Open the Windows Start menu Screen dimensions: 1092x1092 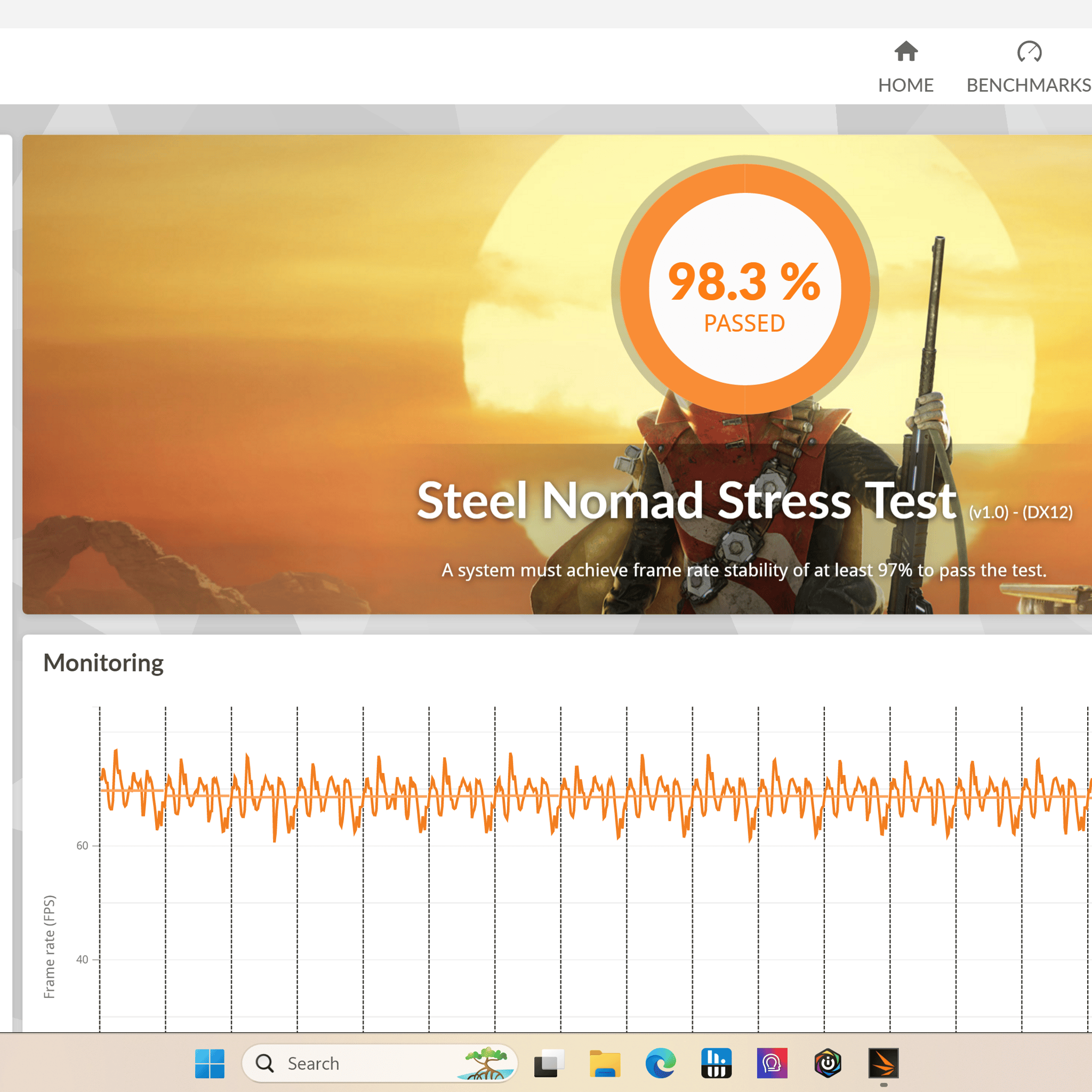point(210,1063)
